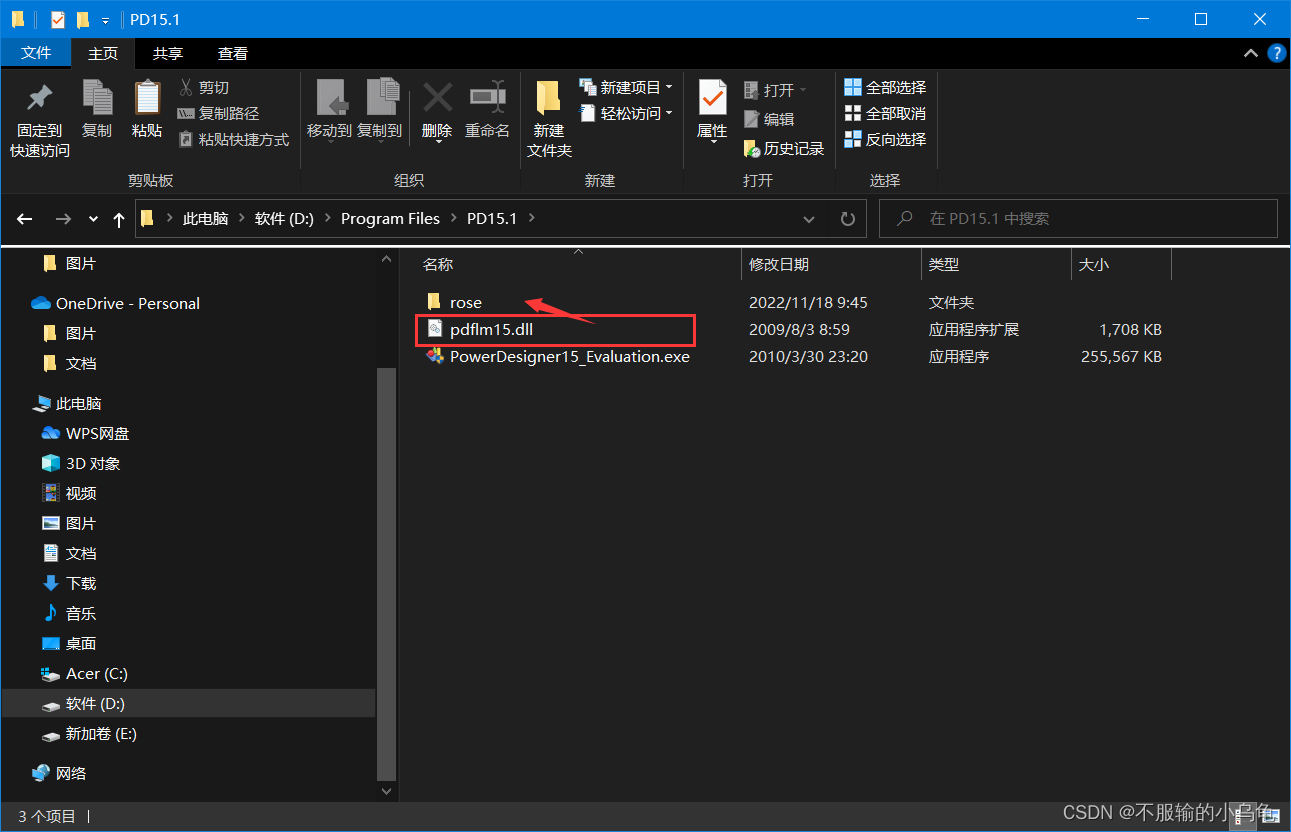Select 视频 in the sidebar
The image size is (1291, 832).
point(69,493)
